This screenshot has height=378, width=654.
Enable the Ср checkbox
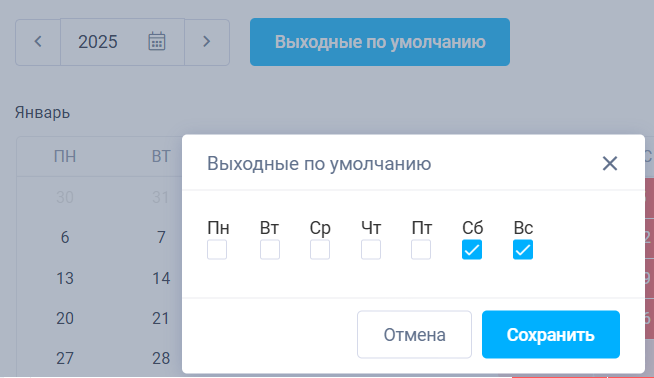point(320,249)
